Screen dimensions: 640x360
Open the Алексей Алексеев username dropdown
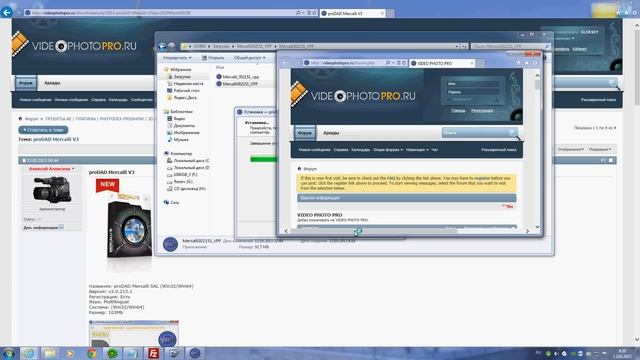click(51, 169)
